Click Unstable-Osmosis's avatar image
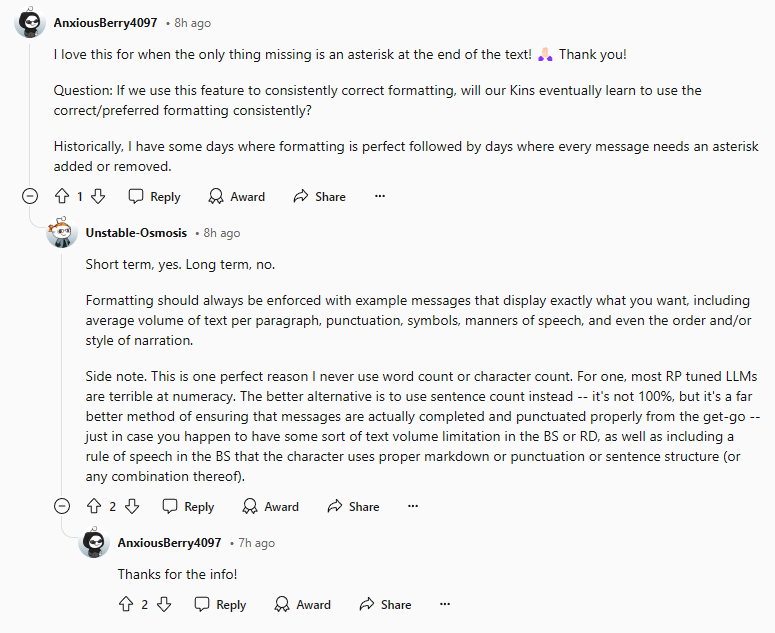 pos(62,232)
